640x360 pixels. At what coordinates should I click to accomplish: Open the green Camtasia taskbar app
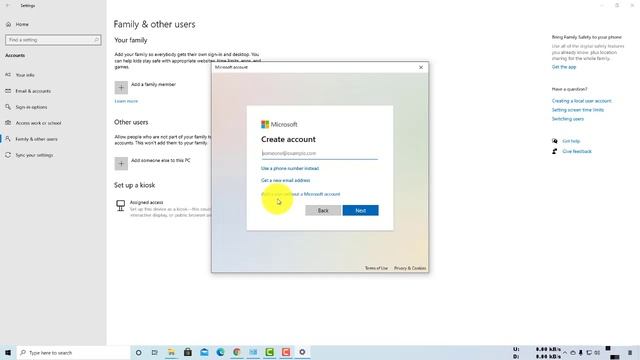[x=269, y=352]
